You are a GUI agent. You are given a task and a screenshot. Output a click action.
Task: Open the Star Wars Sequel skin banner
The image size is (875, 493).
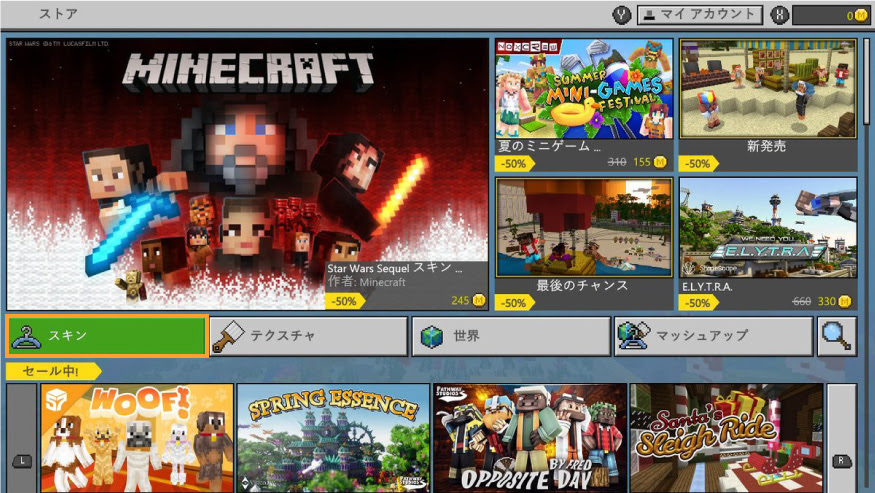(x=247, y=174)
